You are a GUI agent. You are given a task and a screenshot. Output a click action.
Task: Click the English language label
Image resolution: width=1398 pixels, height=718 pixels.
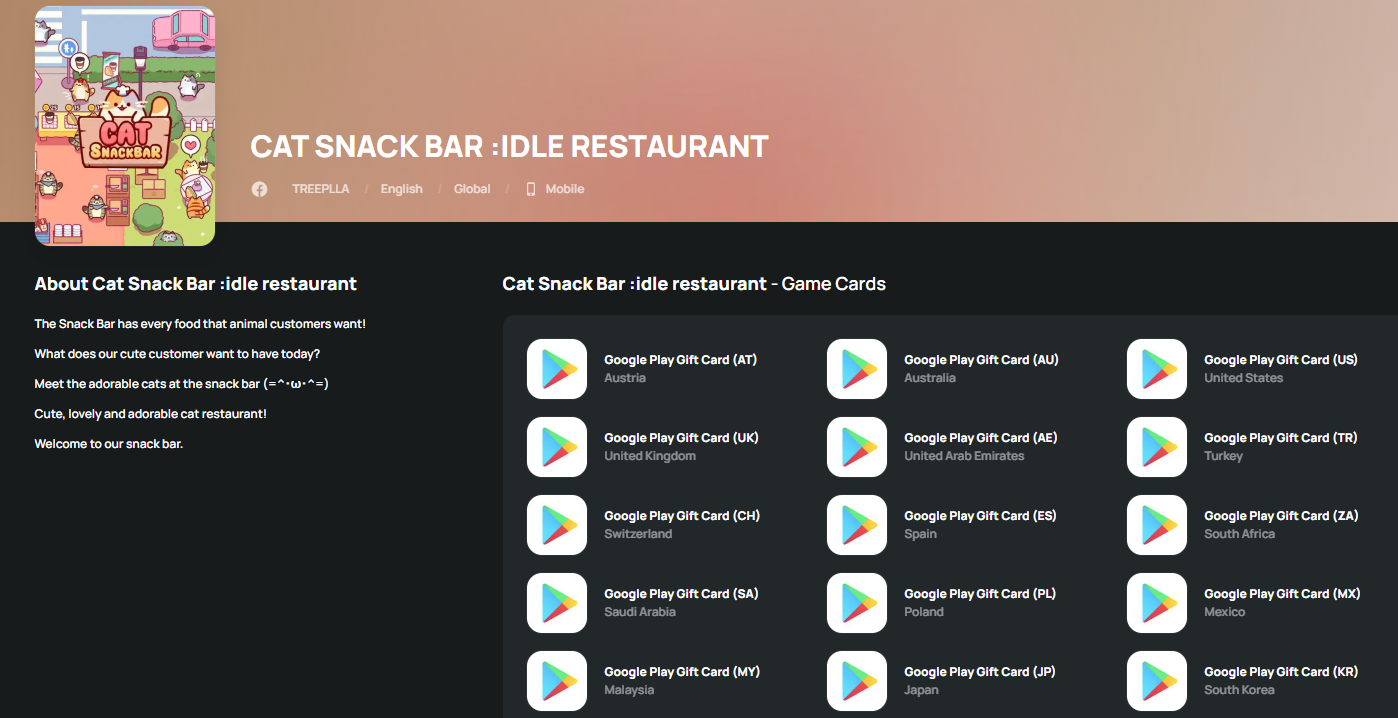(402, 189)
